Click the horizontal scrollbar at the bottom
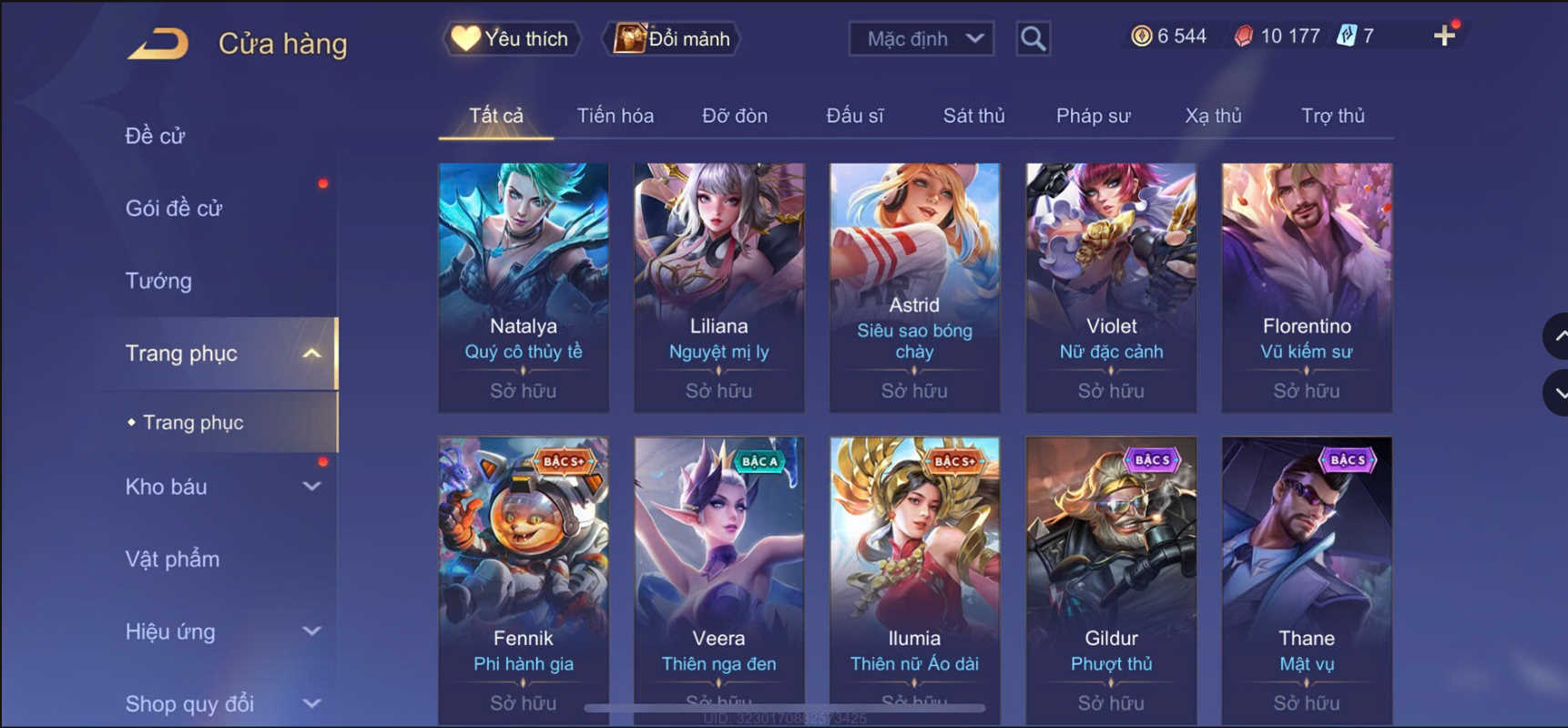 click(x=785, y=708)
